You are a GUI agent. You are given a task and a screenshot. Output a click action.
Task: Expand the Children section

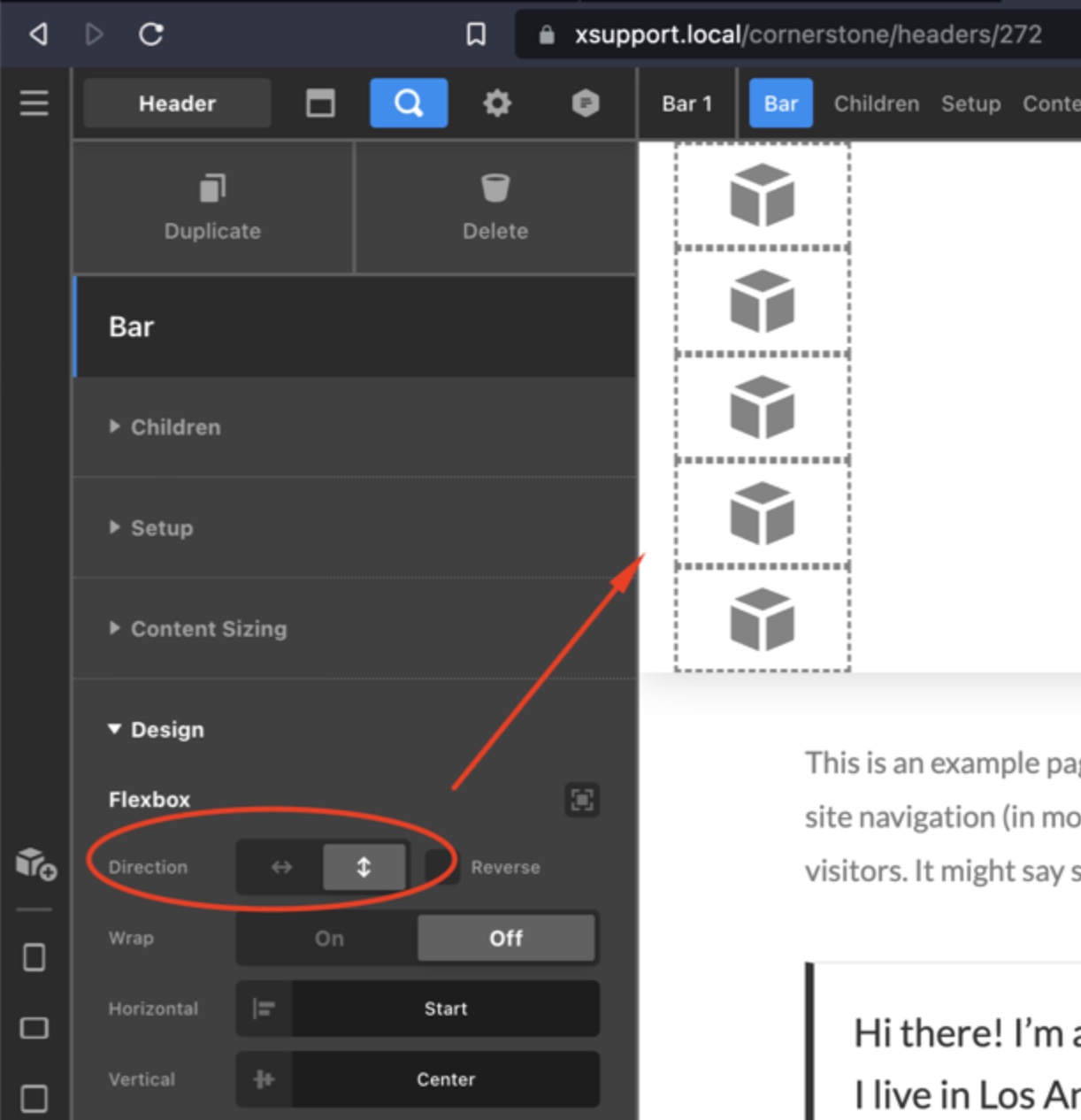(175, 427)
